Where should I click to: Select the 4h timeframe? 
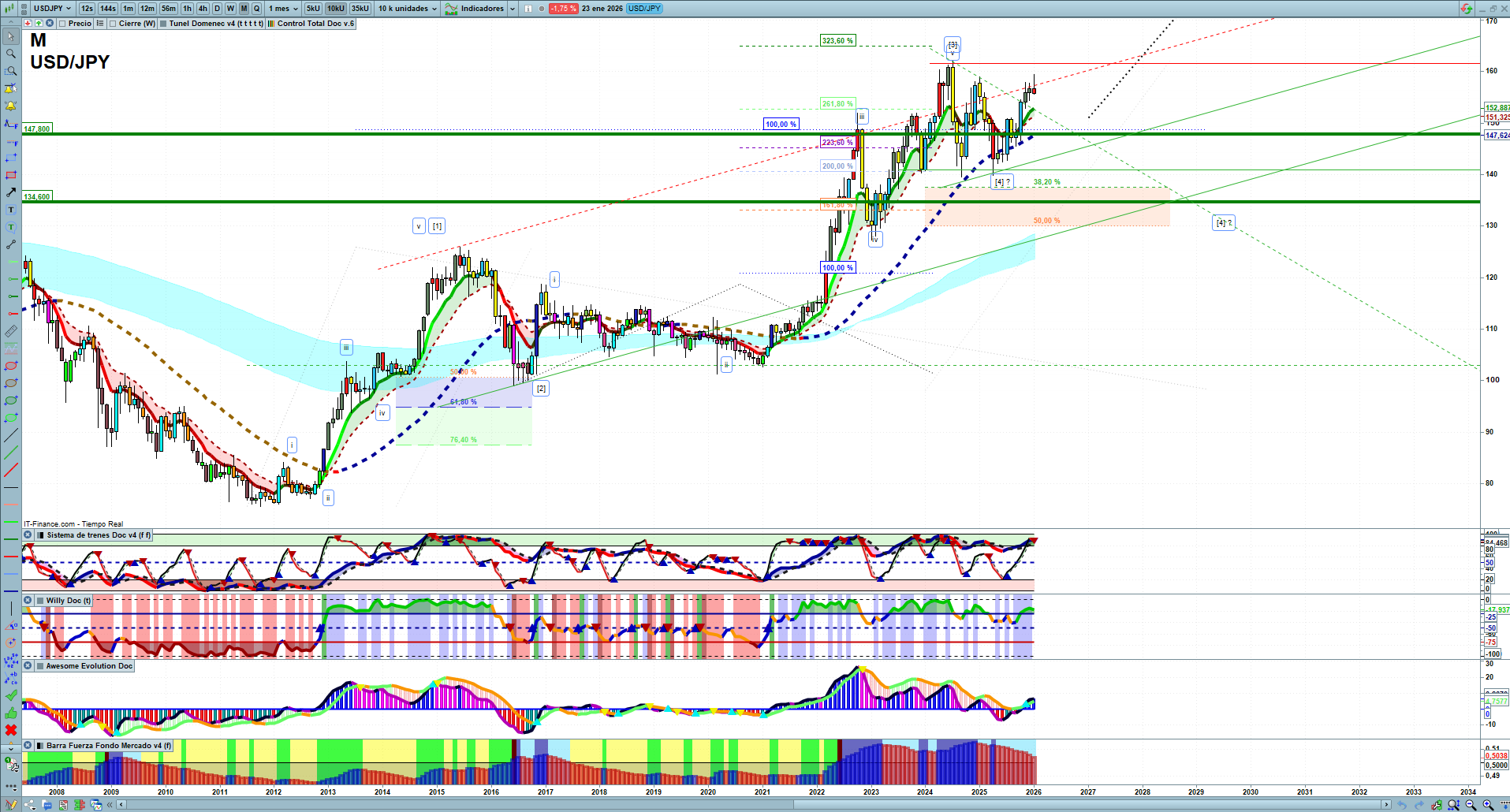tap(203, 9)
